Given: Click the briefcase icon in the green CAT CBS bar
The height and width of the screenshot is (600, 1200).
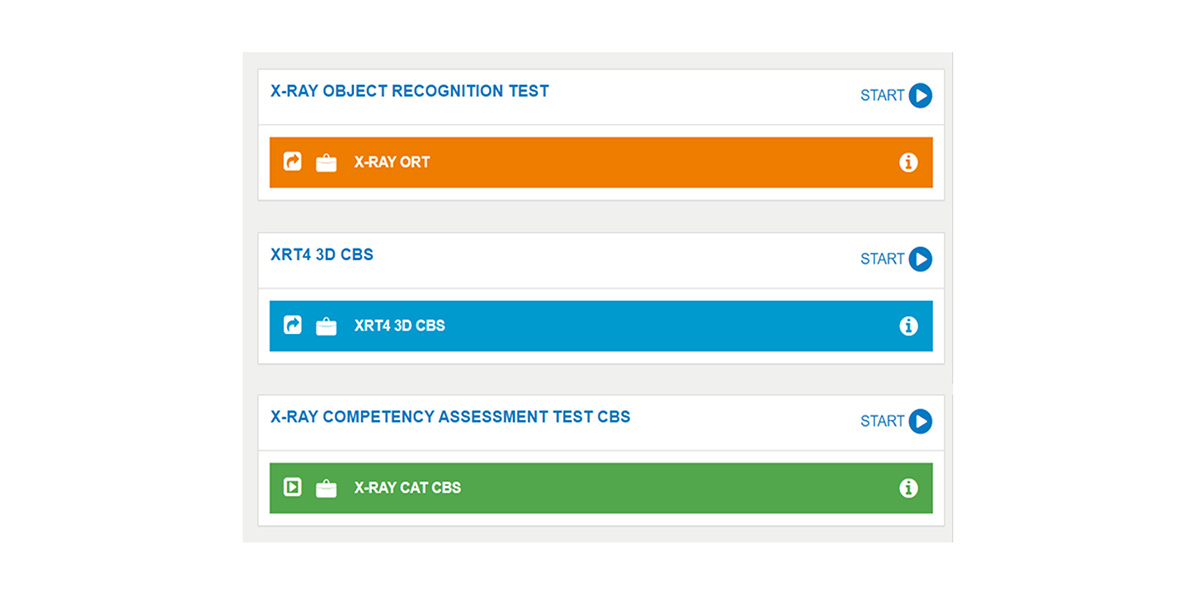Looking at the screenshot, I should pyautogui.click(x=326, y=488).
